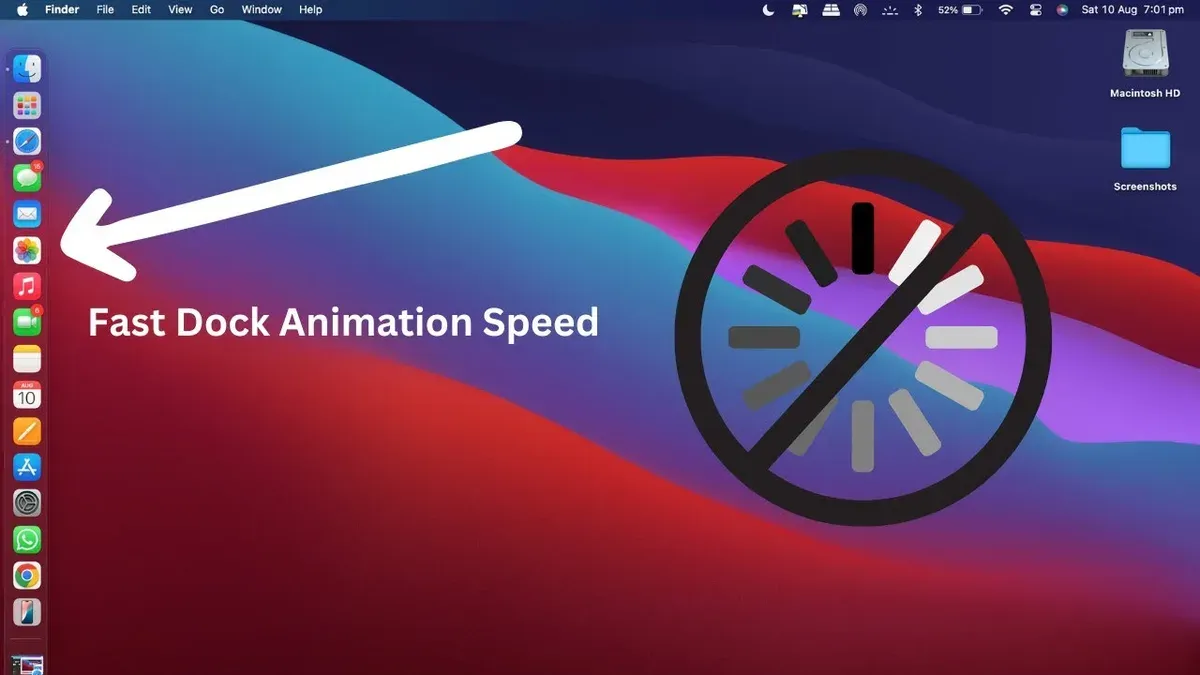1200x675 pixels.
Task: Open the Window menu
Action: pos(262,9)
